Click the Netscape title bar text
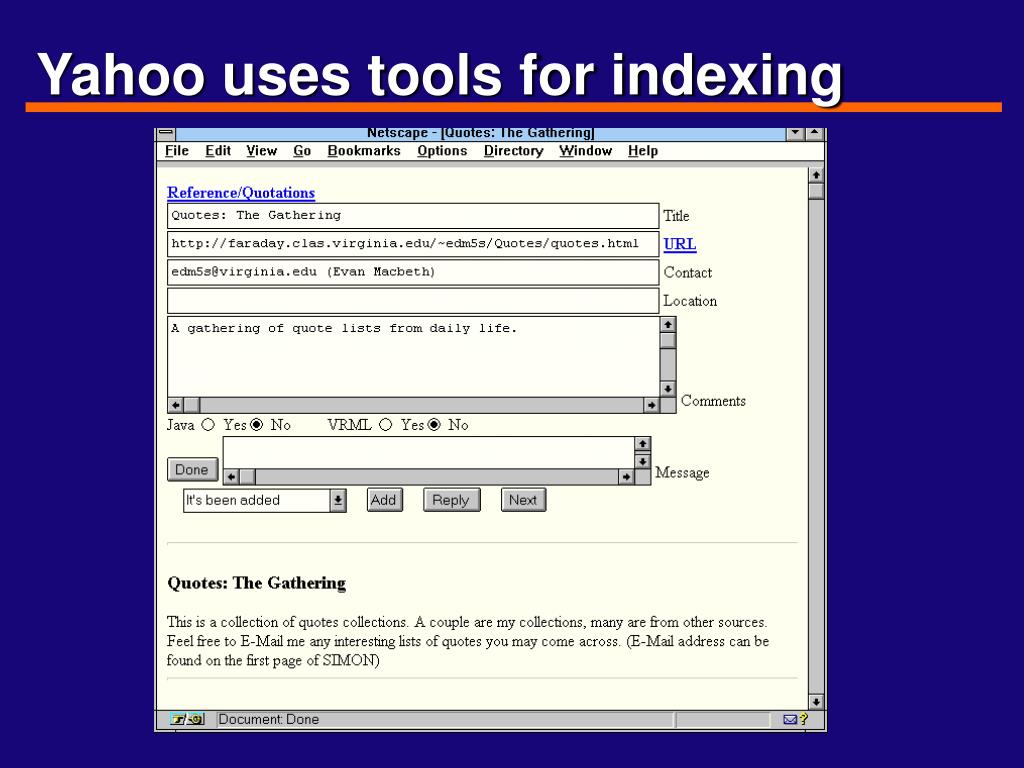Screen dimensions: 1024x768 (481, 133)
